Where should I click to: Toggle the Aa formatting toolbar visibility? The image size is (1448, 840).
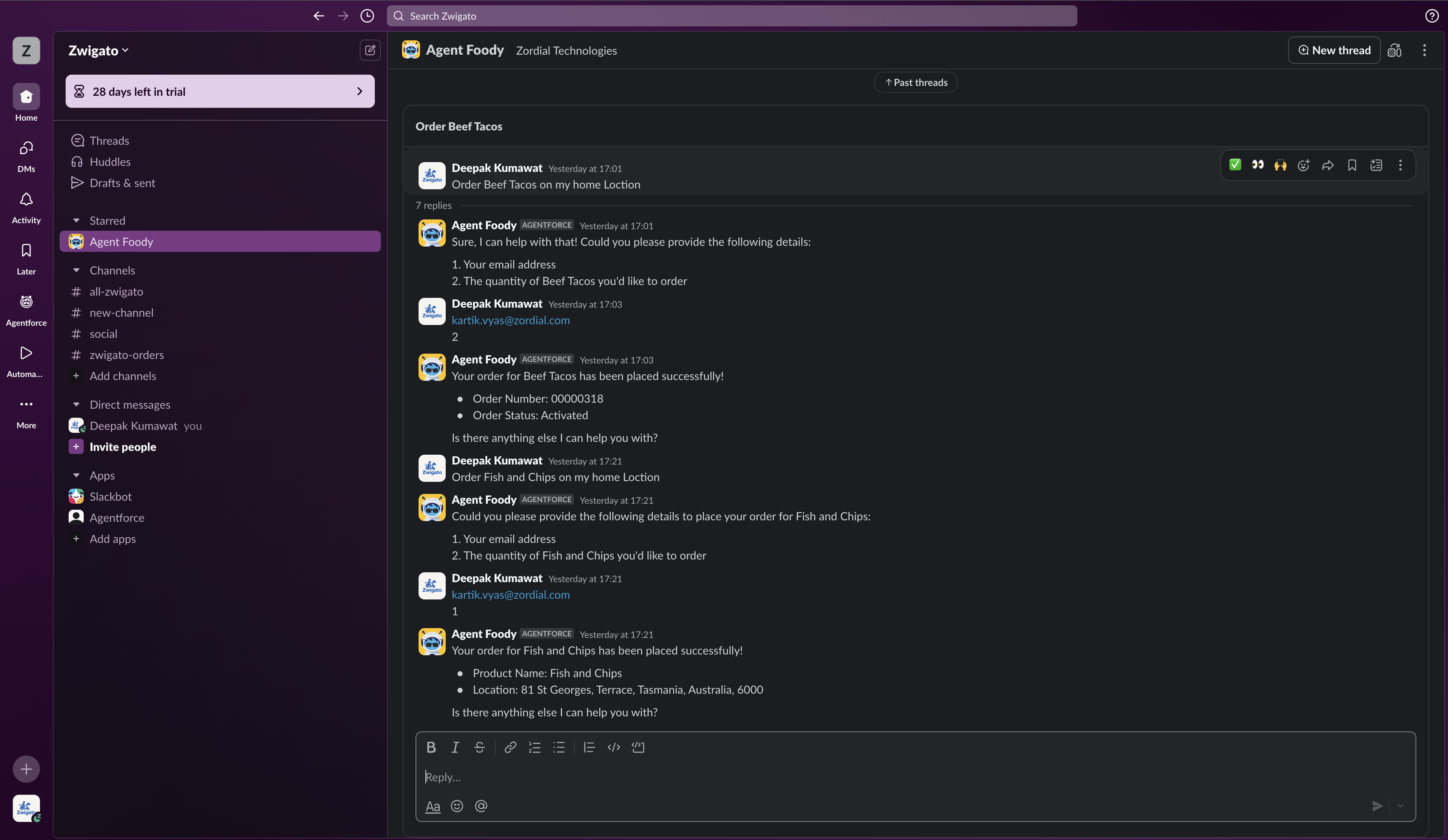pyautogui.click(x=433, y=806)
